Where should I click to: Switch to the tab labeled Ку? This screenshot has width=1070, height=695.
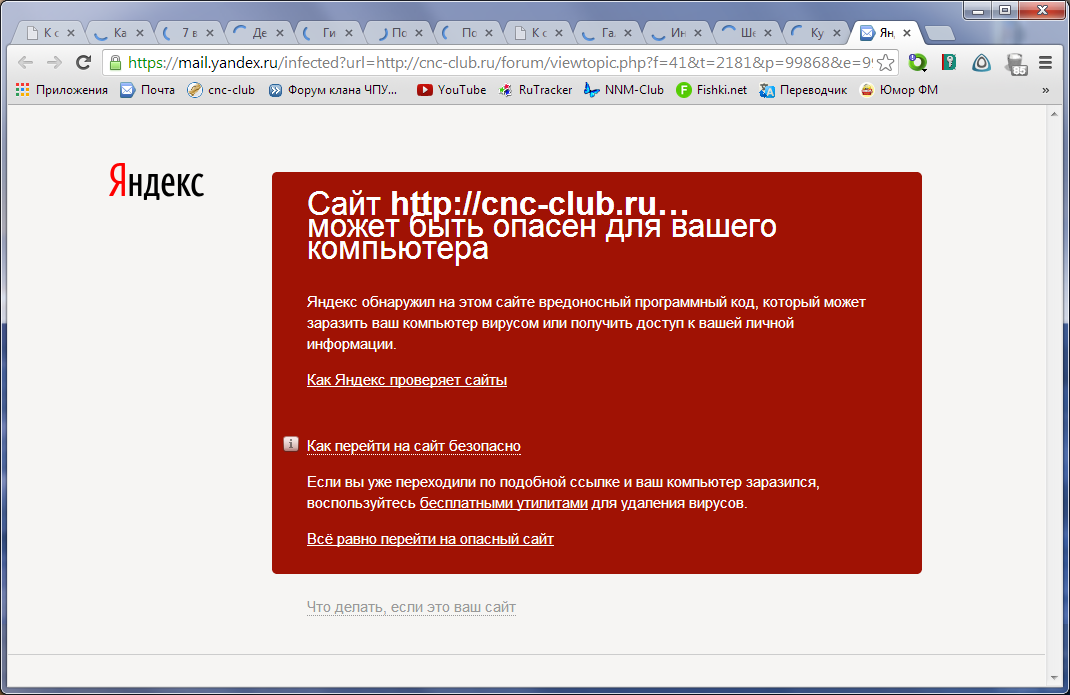coord(816,32)
